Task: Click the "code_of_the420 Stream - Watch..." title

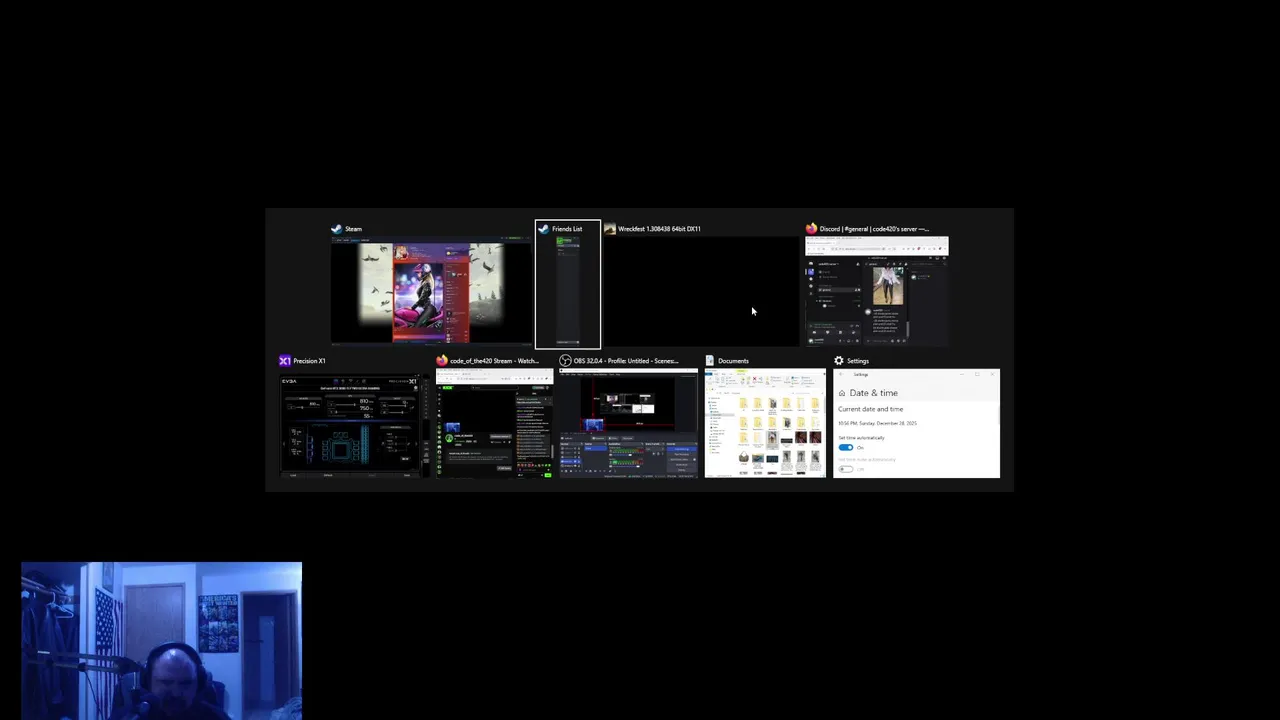Action: [495, 361]
